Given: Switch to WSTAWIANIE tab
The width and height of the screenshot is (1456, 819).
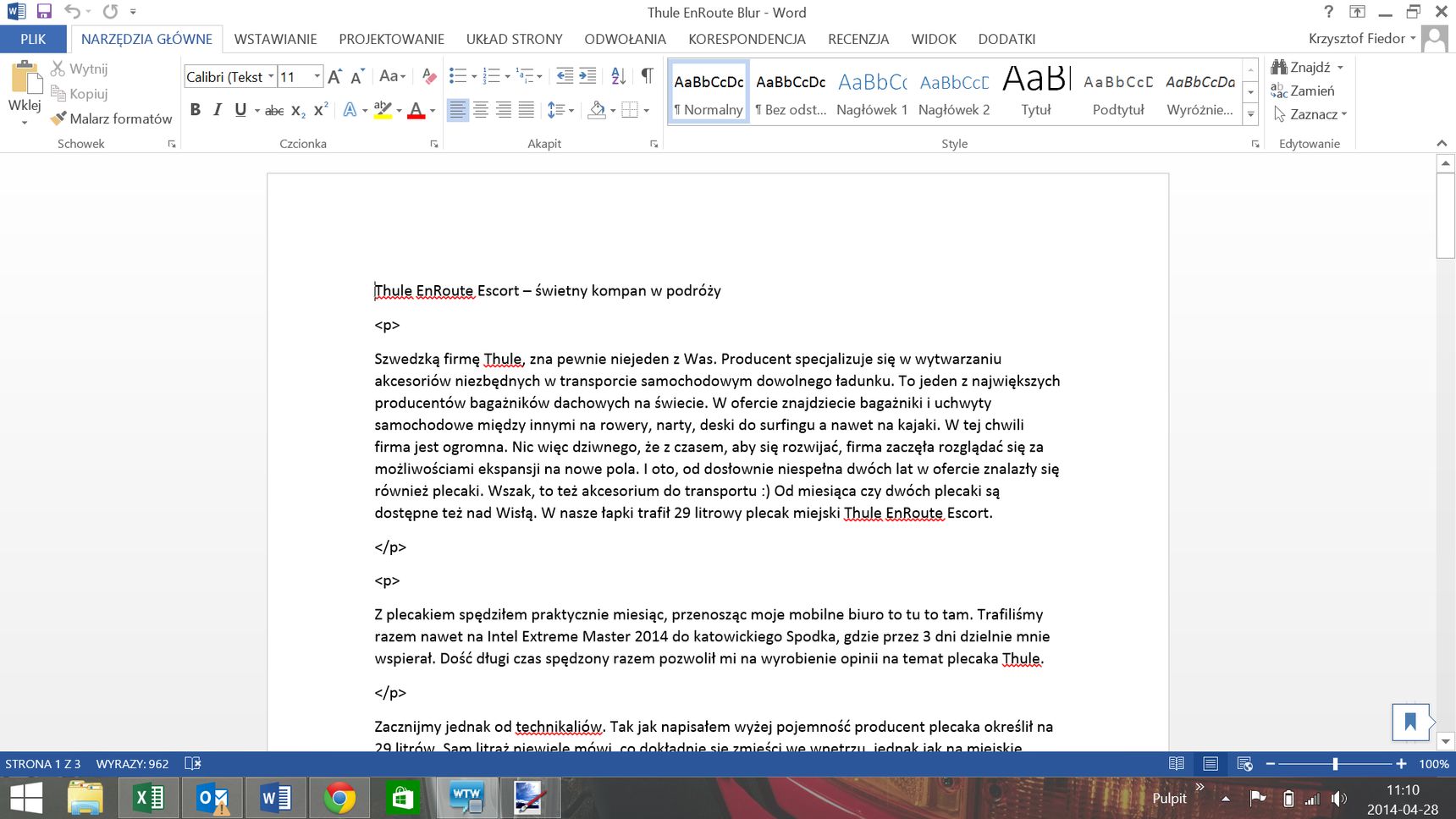Looking at the screenshot, I should [x=275, y=39].
